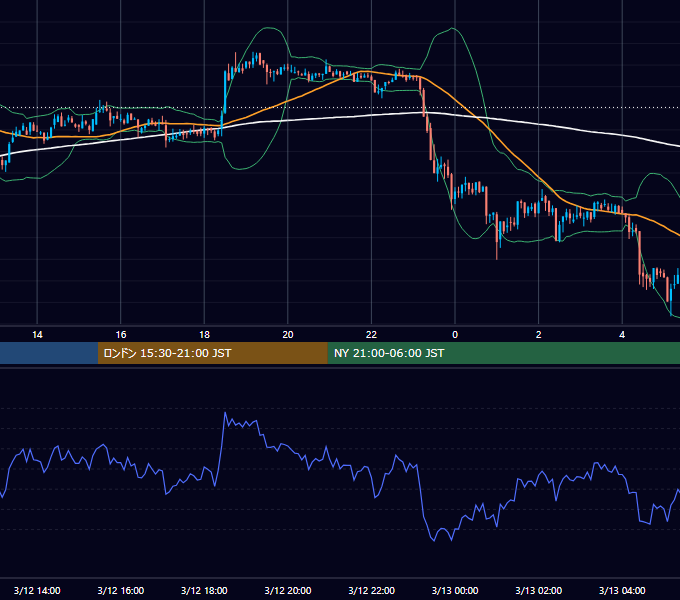680x600 pixels.
Task: Click the NY 21:00-06:00 JST session bar
Action: pos(503,353)
